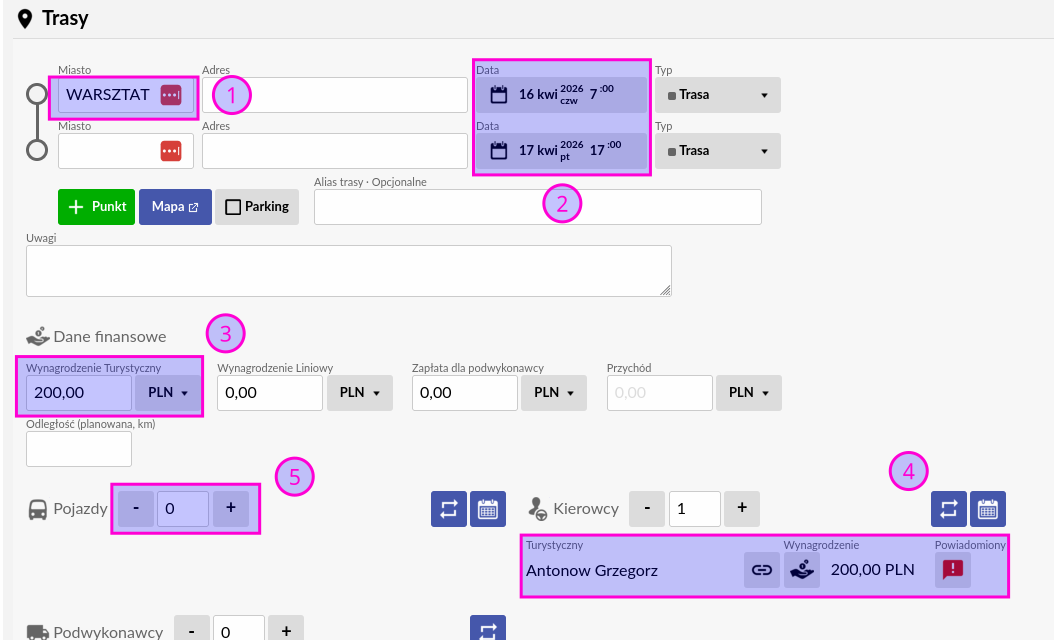Click the Alias trasy input field
This screenshot has height=640, width=1054.
click(537, 207)
